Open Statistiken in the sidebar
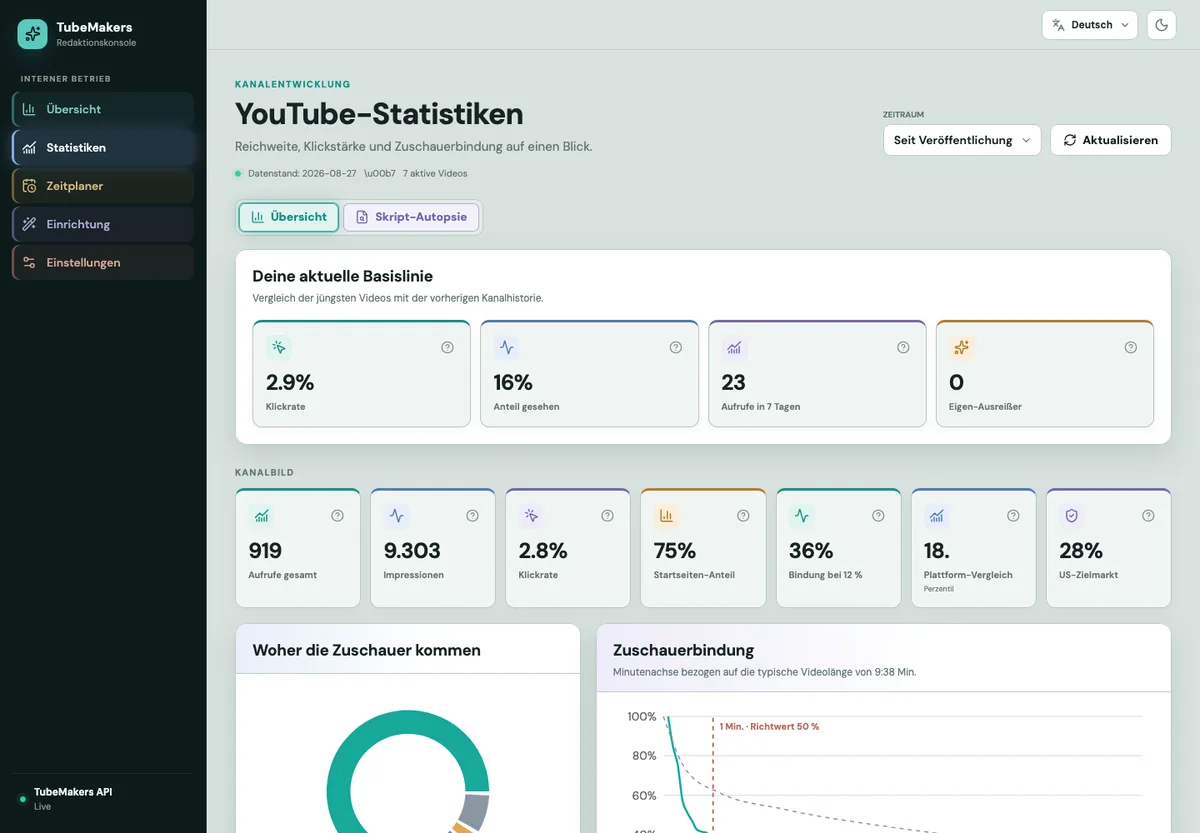The height and width of the screenshot is (833, 1200). pos(103,147)
